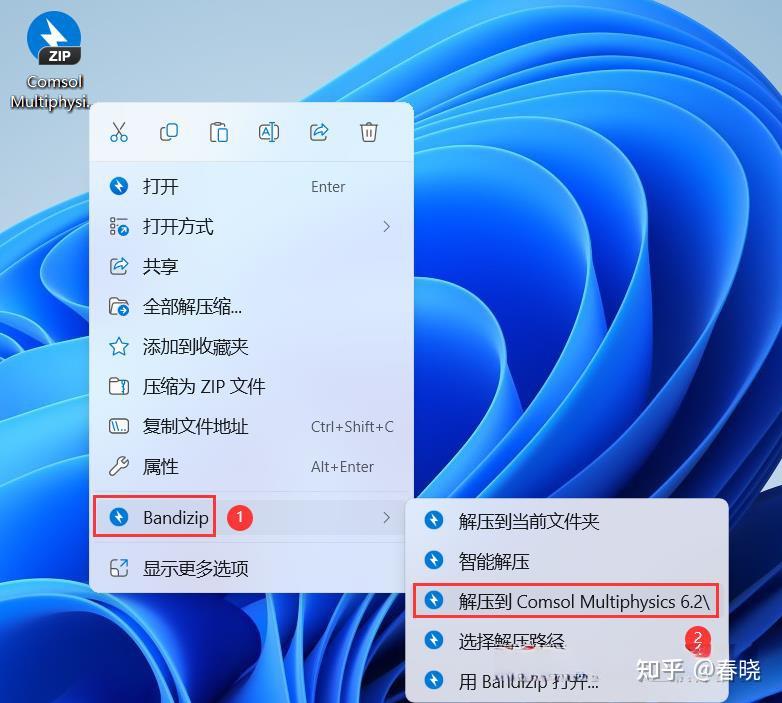
Task: Open the 打开方式 submenu entry
Action: tap(251, 227)
